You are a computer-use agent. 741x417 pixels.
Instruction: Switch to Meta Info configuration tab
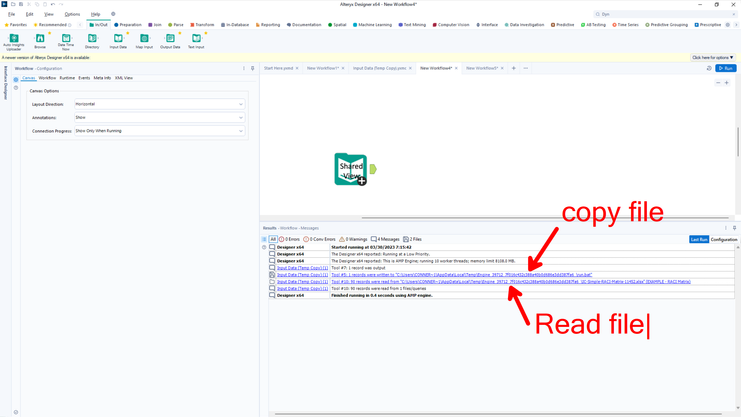click(x=102, y=78)
